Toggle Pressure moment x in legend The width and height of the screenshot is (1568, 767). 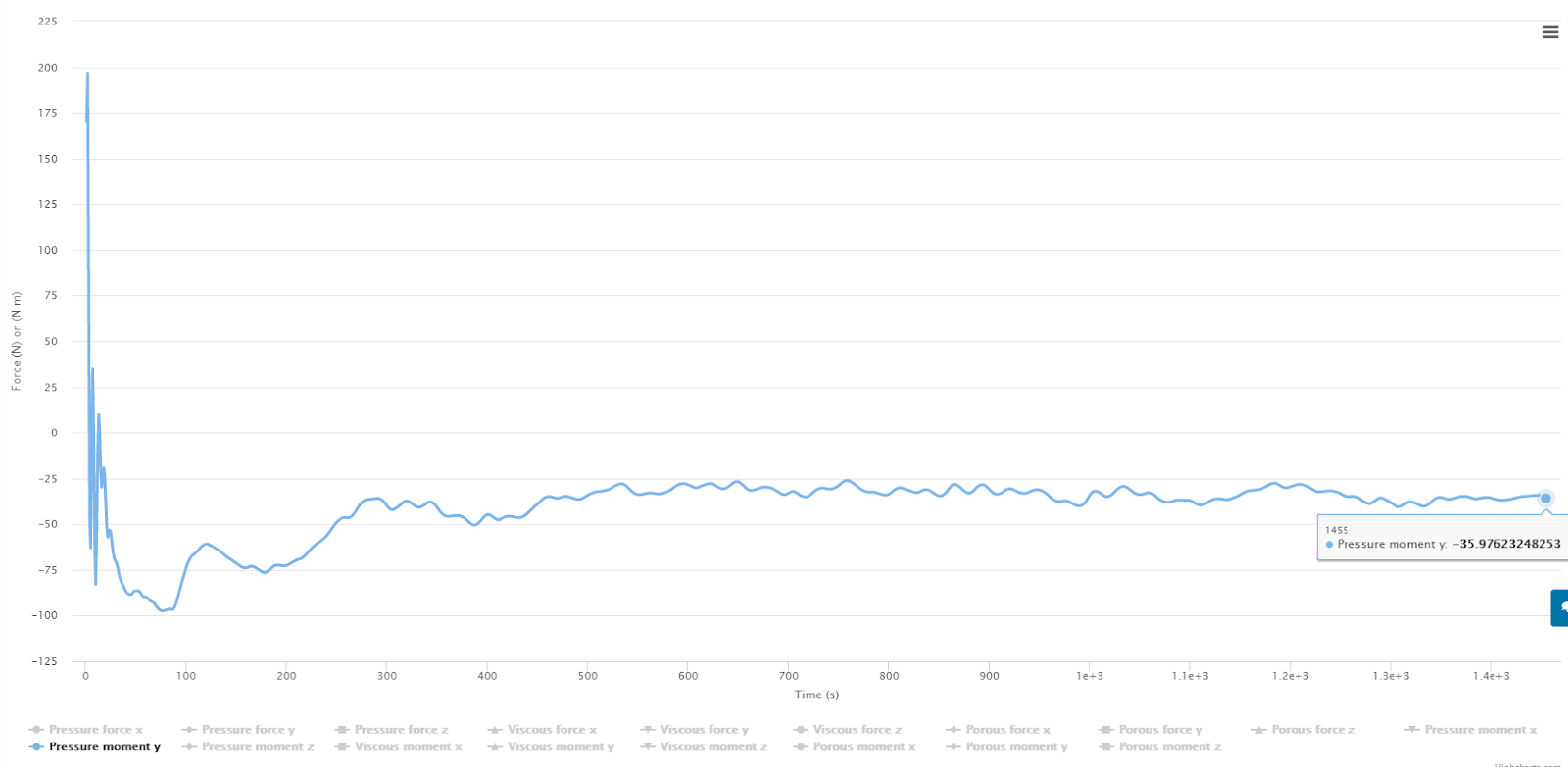(1480, 730)
